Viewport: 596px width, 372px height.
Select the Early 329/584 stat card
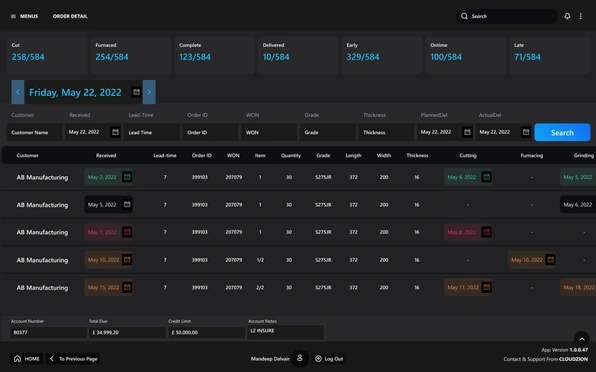(382, 55)
